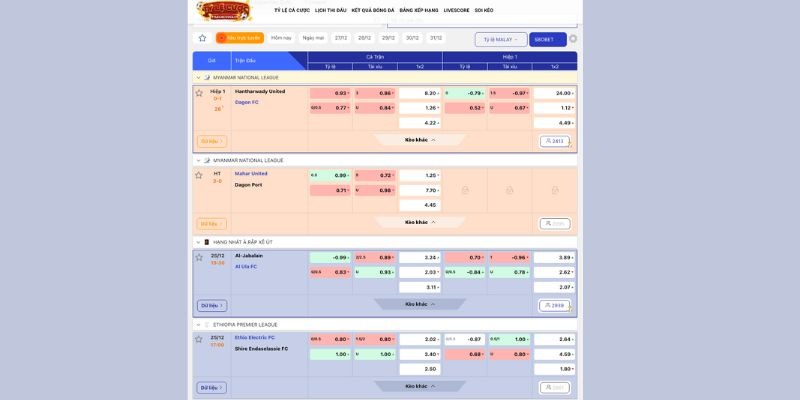Click the 2959 viewers button for Al-Jabalain

coord(555,305)
